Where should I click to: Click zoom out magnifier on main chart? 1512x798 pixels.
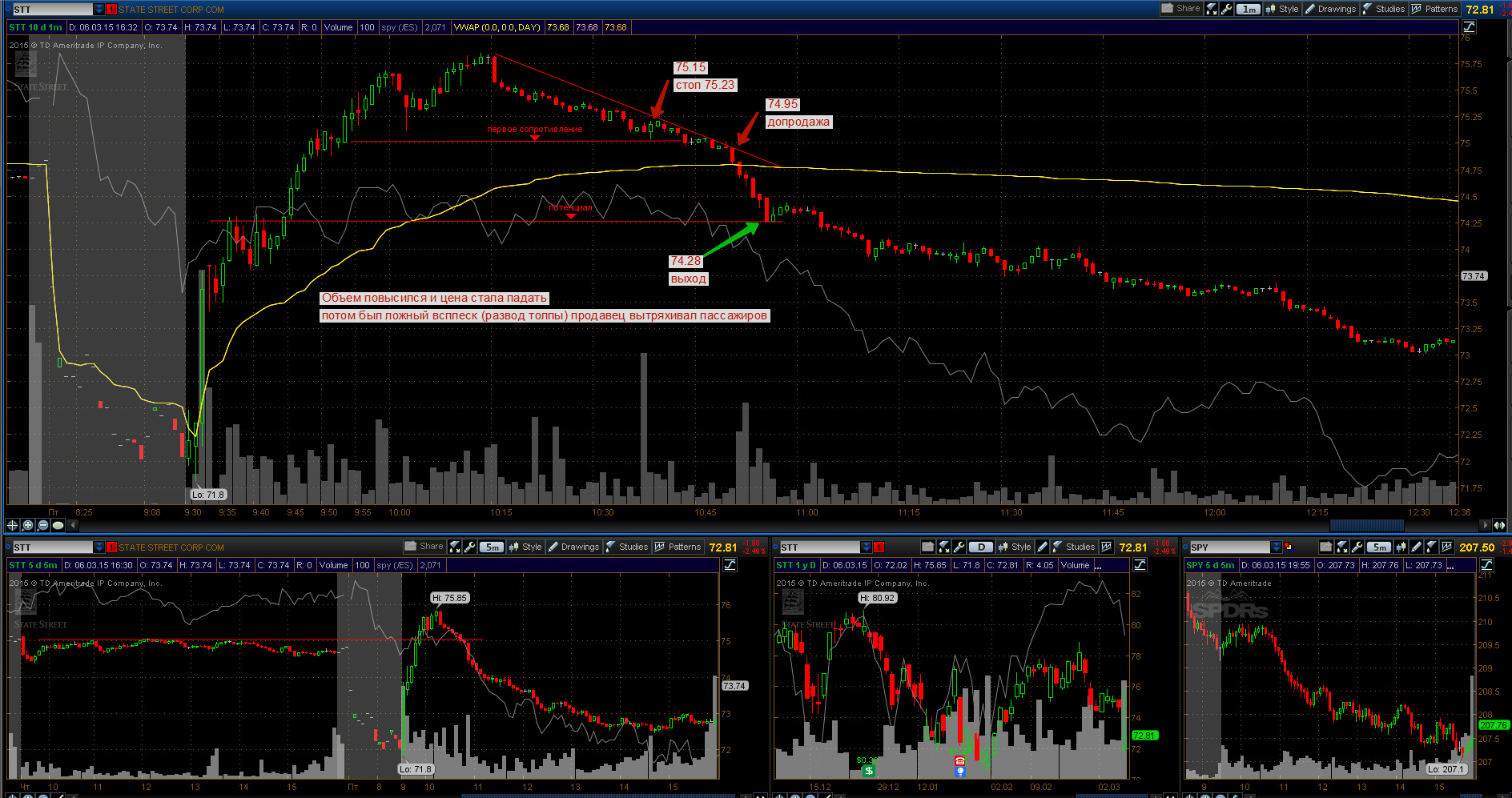(42, 525)
